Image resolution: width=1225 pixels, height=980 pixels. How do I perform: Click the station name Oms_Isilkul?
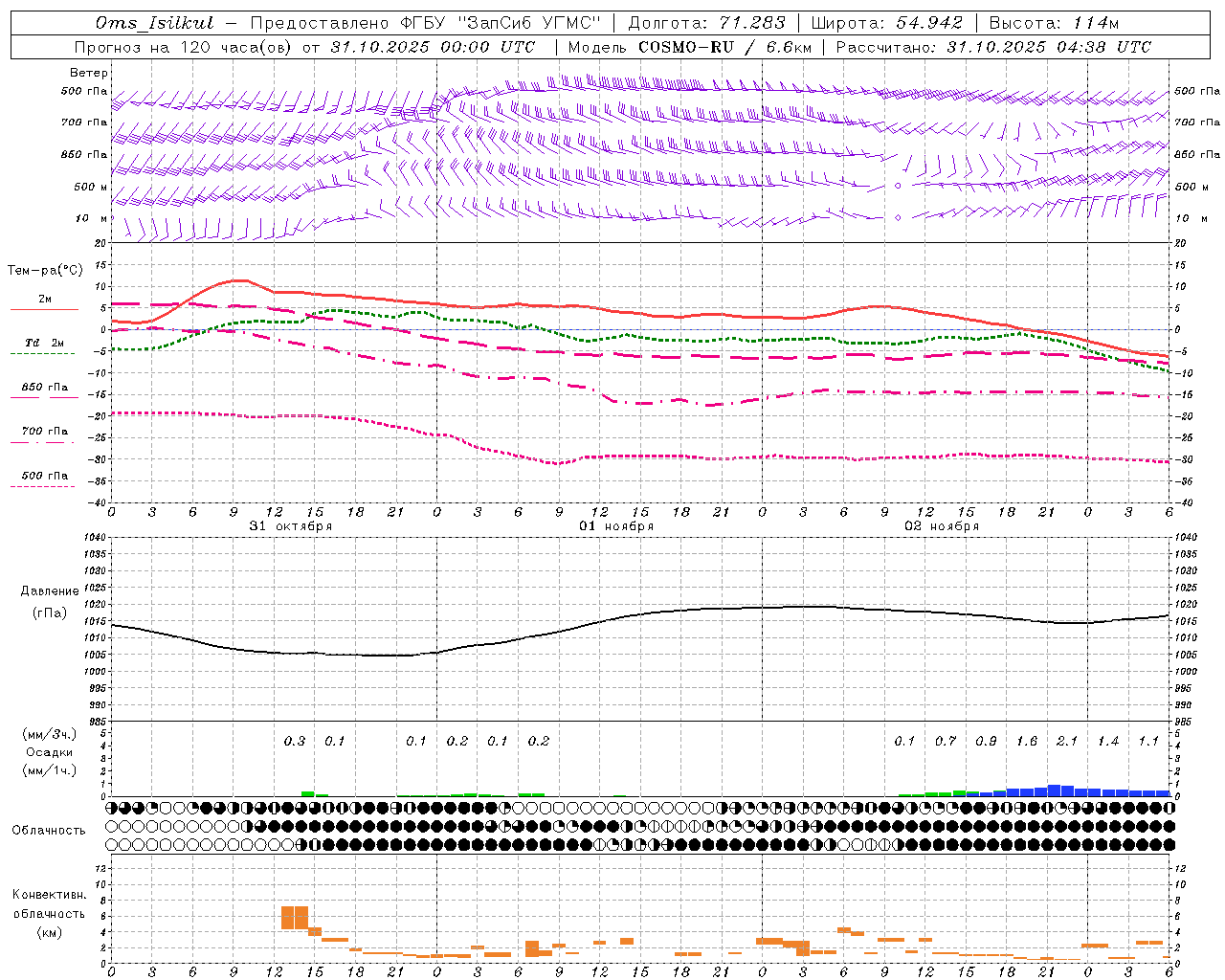tap(154, 23)
